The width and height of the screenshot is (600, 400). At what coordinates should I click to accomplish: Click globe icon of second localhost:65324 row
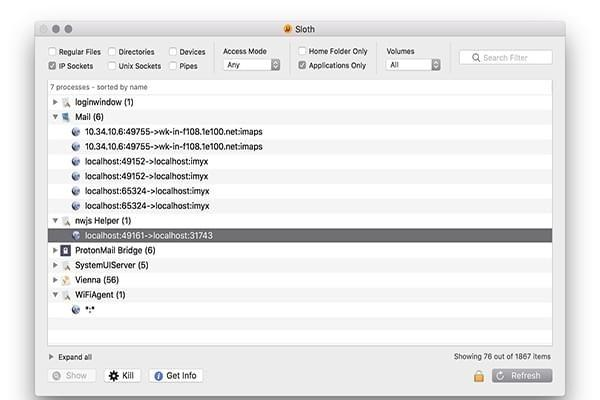tap(76, 206)
